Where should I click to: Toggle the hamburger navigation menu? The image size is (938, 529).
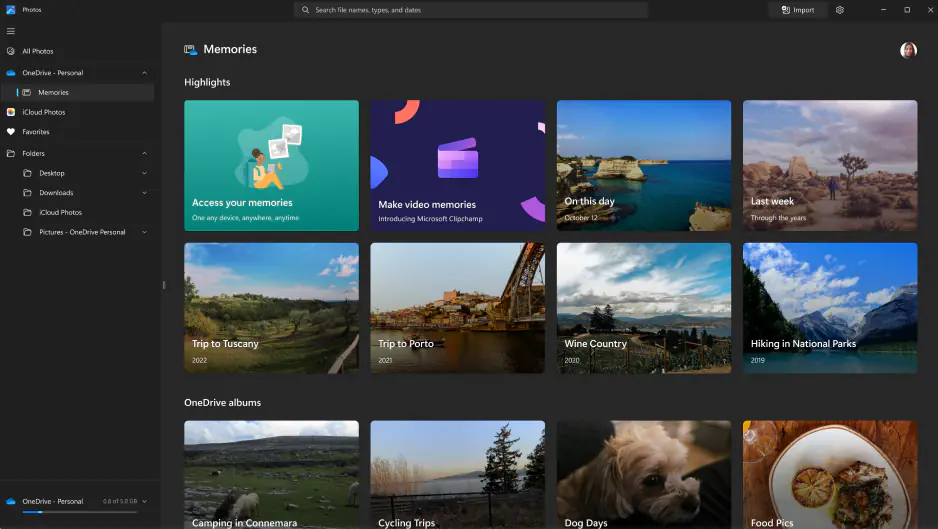click(11, 31)
